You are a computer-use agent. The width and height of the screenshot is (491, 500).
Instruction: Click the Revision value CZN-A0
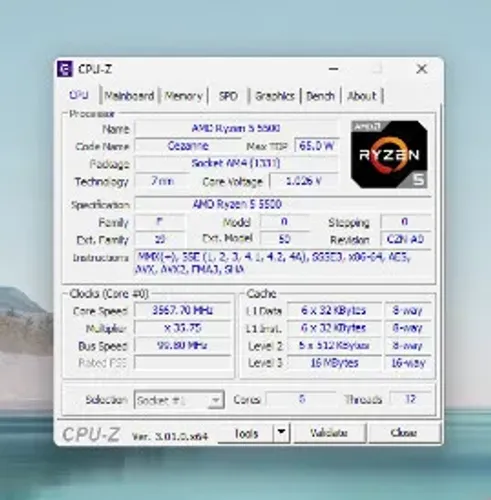pos(406,239)
